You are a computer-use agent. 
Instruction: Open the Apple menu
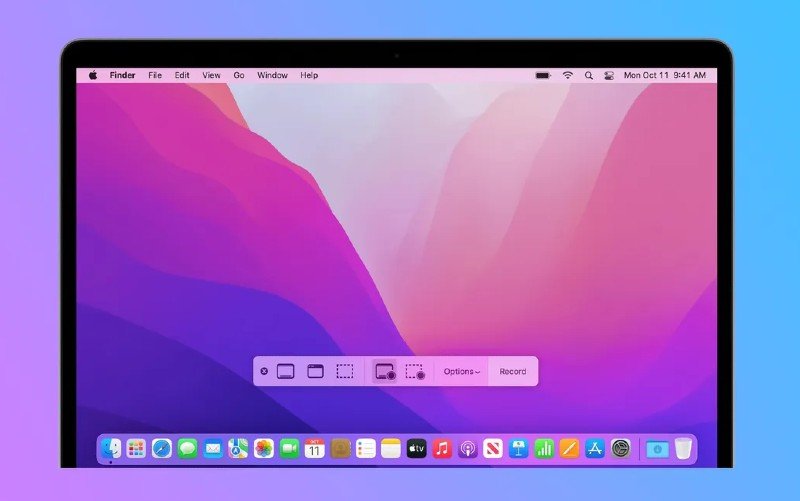pyautogui.click(x=93, y=75)
